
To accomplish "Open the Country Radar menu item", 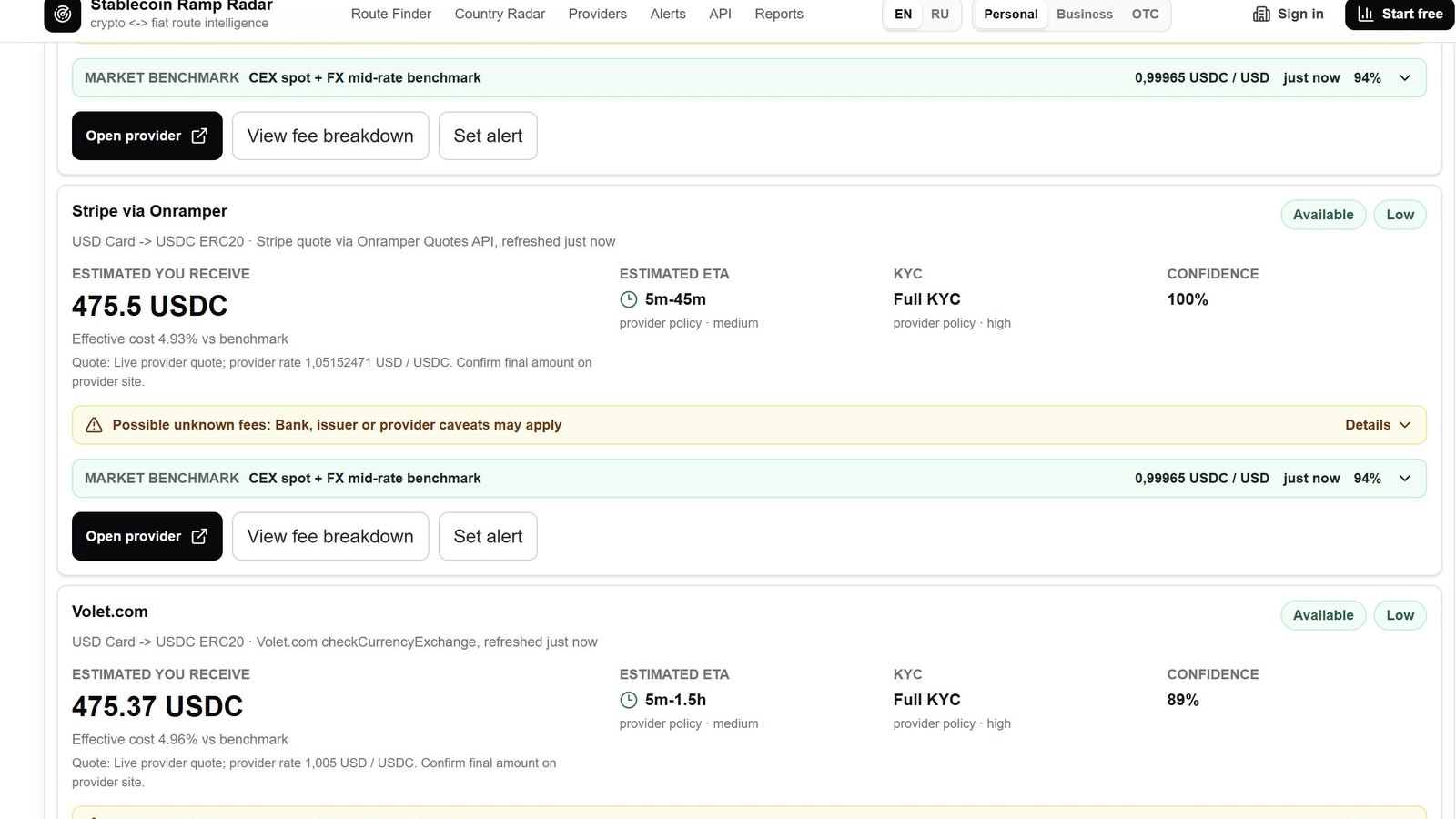I will click(x=500, y=14).
